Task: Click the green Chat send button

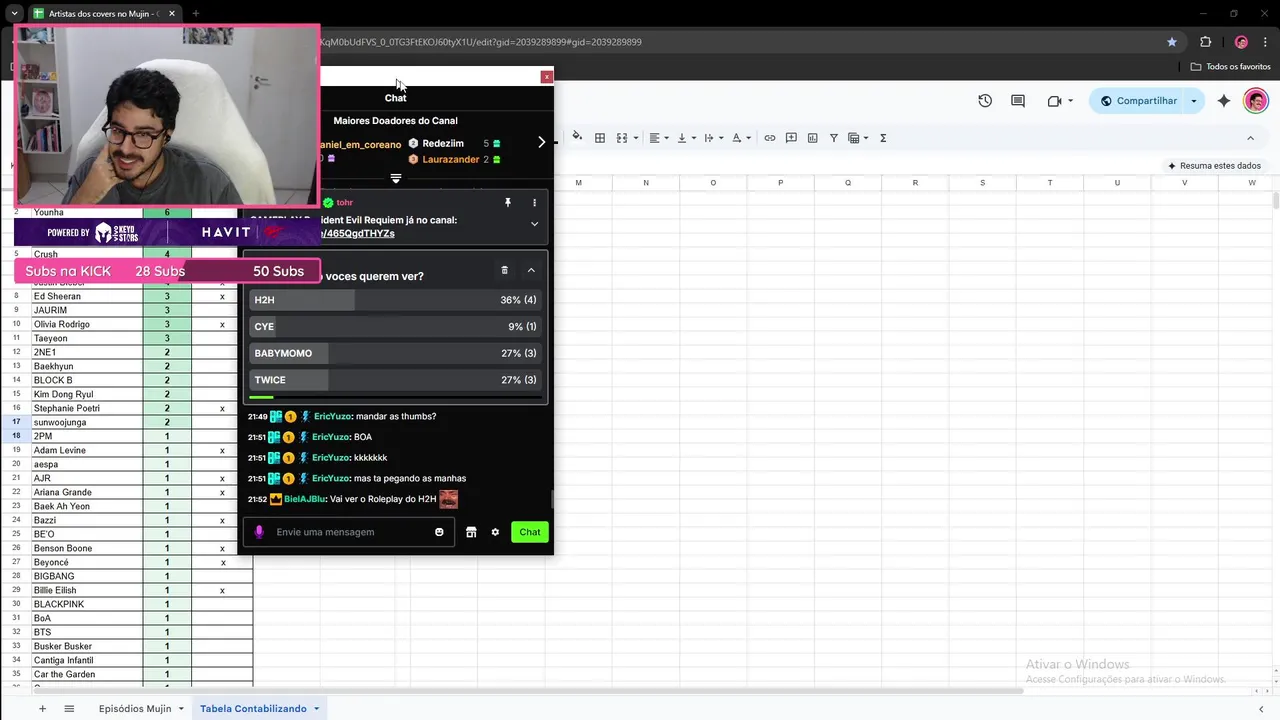Action: click(x=530, y=532)
